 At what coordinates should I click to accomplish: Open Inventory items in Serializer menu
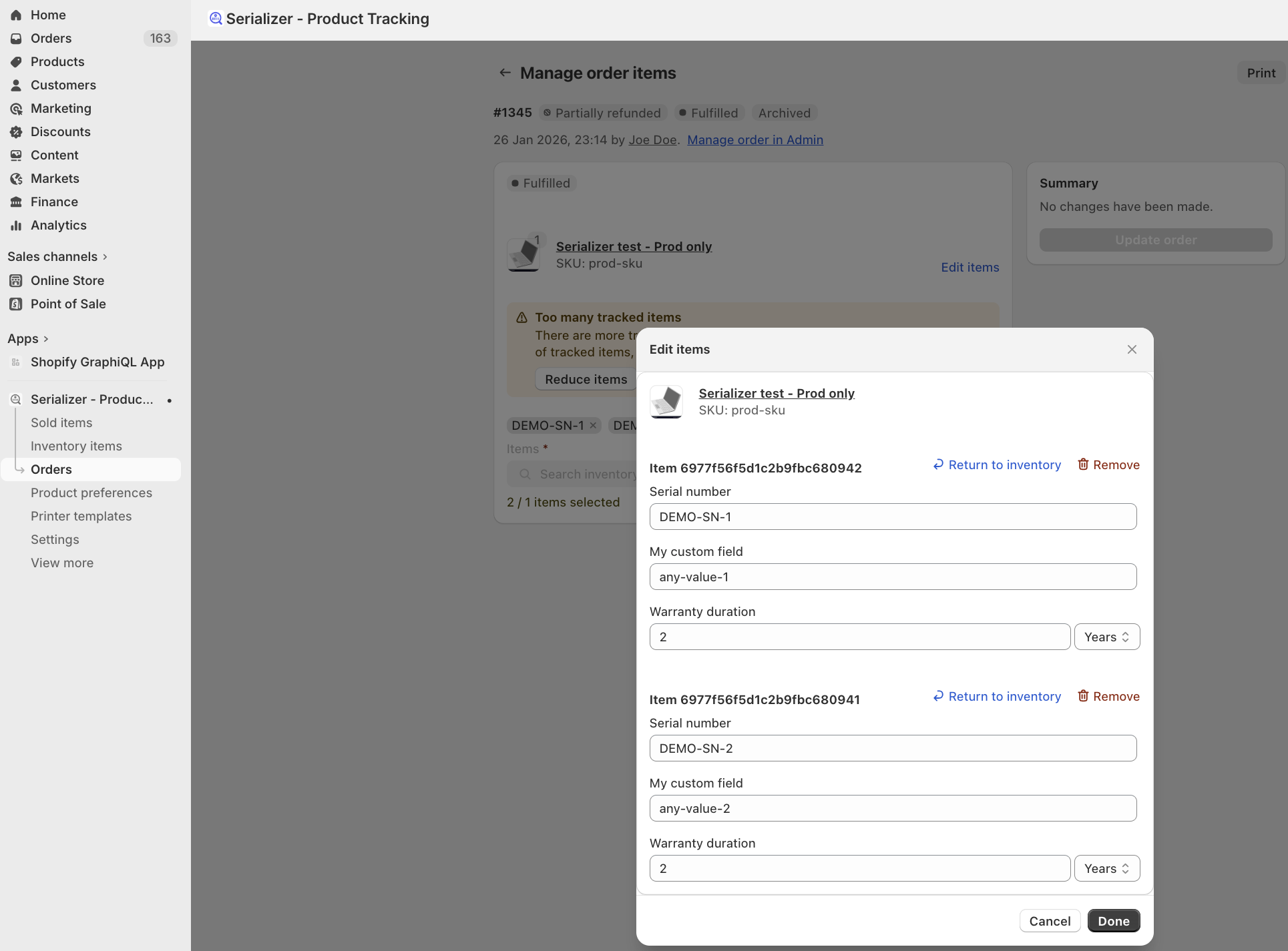click(x=76, y=446)
